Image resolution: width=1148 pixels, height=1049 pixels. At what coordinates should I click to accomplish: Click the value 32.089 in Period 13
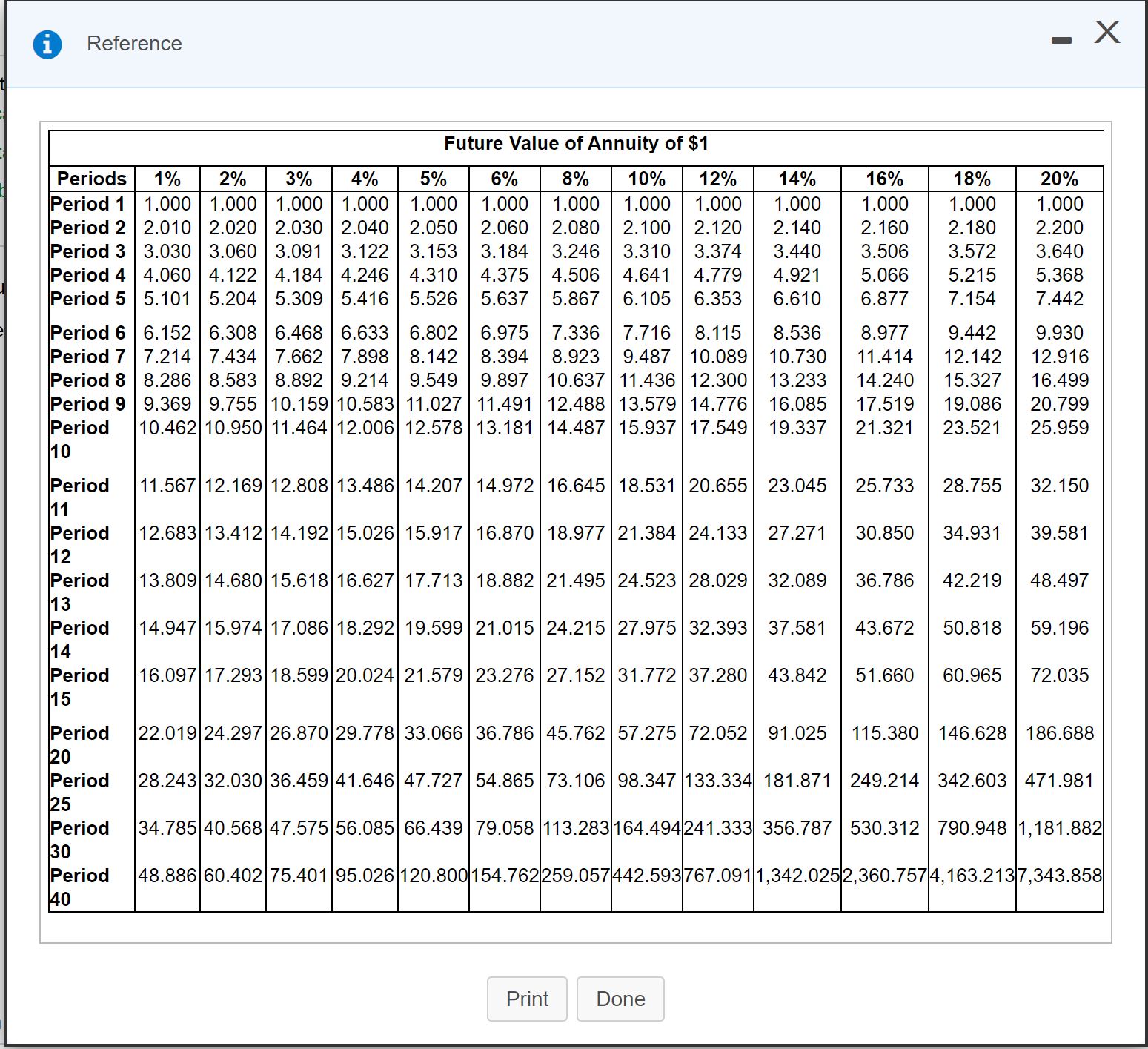tap(797, 580)
